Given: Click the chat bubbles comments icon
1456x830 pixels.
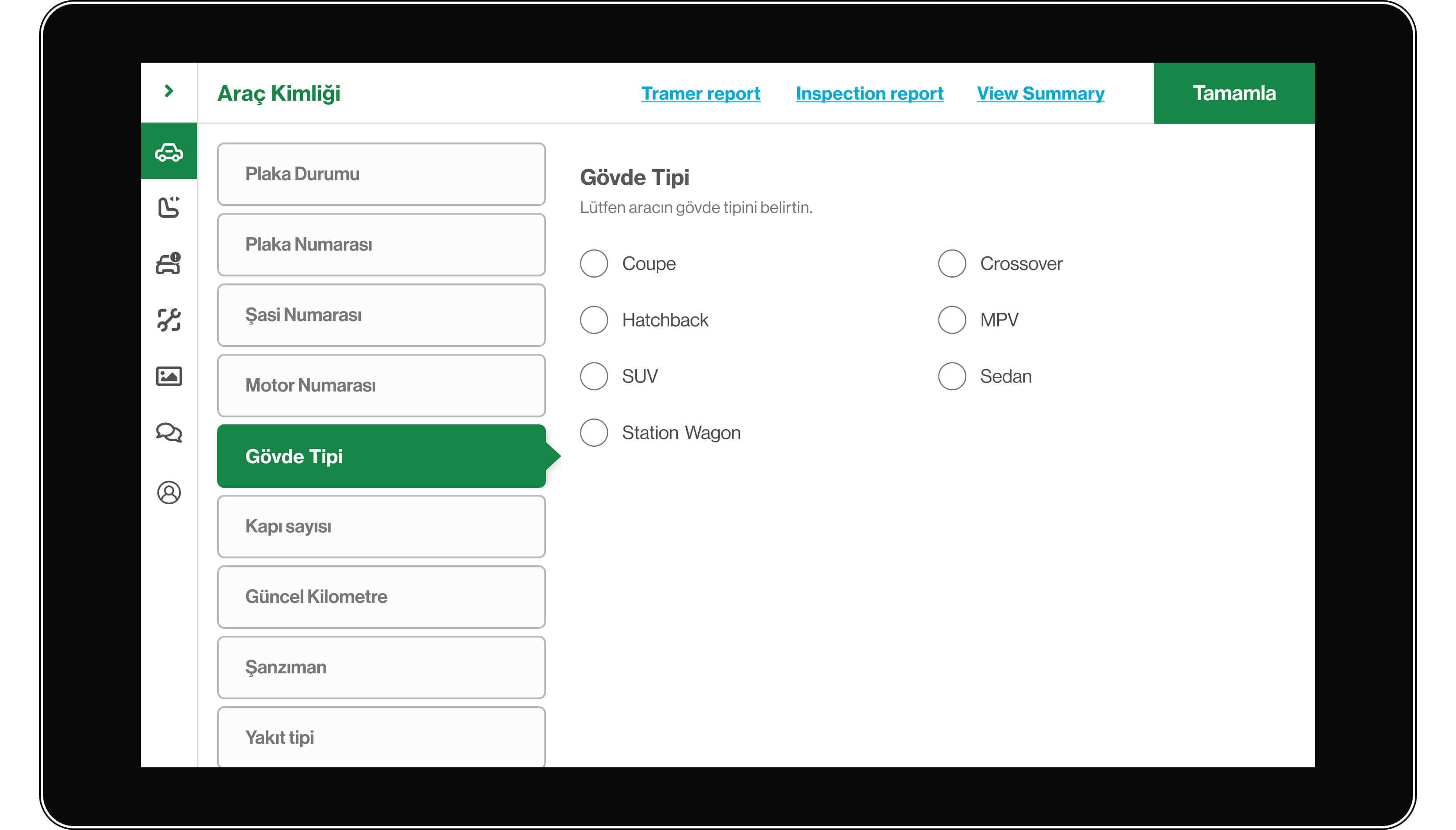Looking at the screenshot, I should tap(169, 433).
